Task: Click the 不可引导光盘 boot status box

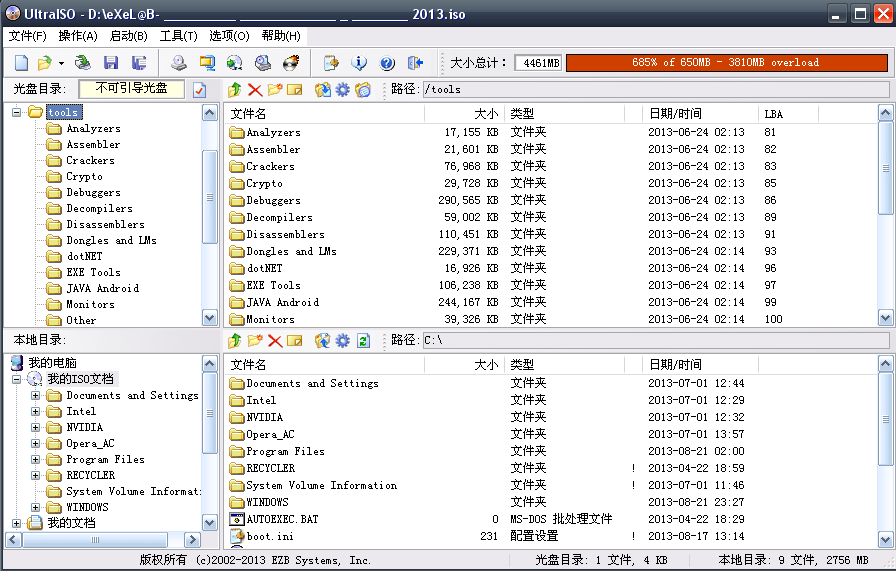Action: [x=131, y=89]
